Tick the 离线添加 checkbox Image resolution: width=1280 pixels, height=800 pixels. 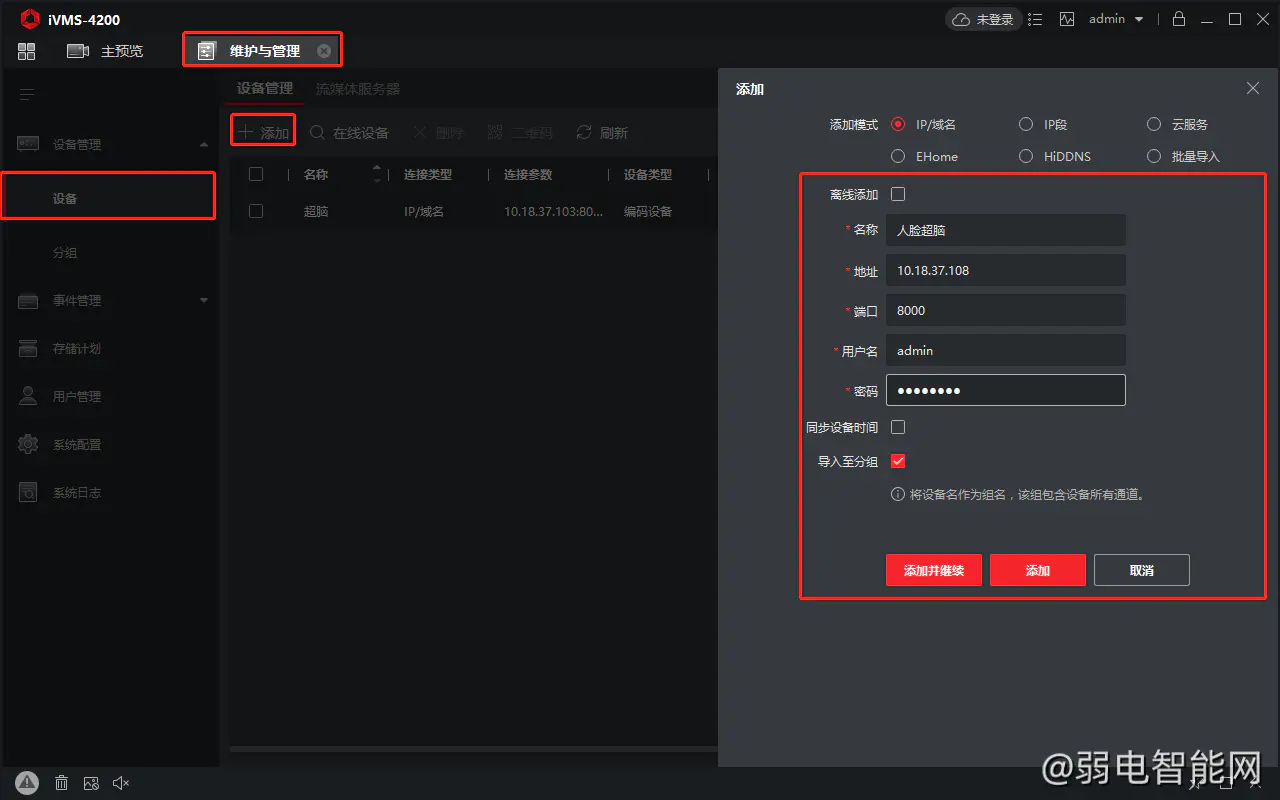pos(898,194)
